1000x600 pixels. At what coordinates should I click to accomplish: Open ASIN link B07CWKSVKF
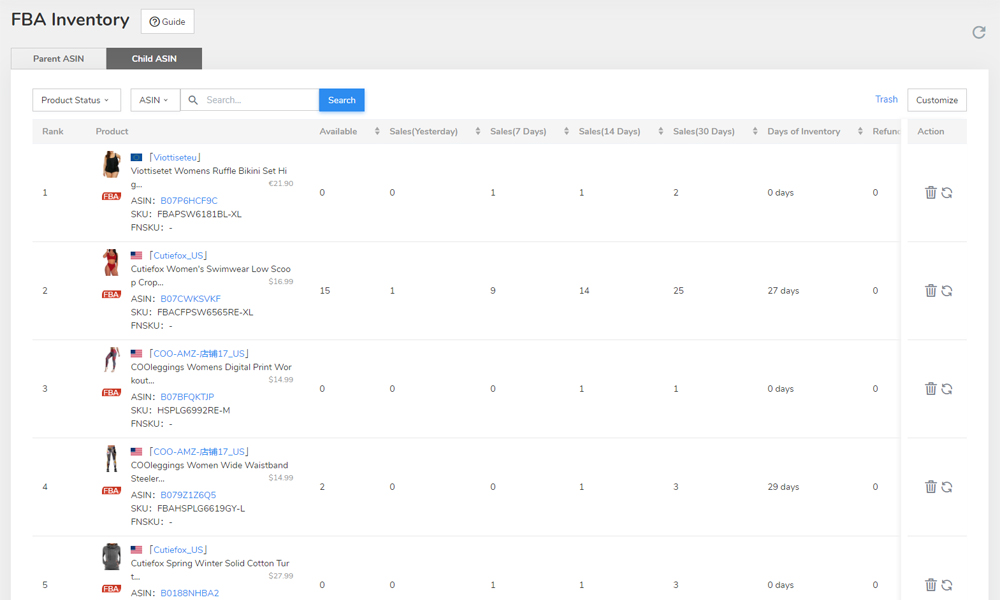point(190,299)
